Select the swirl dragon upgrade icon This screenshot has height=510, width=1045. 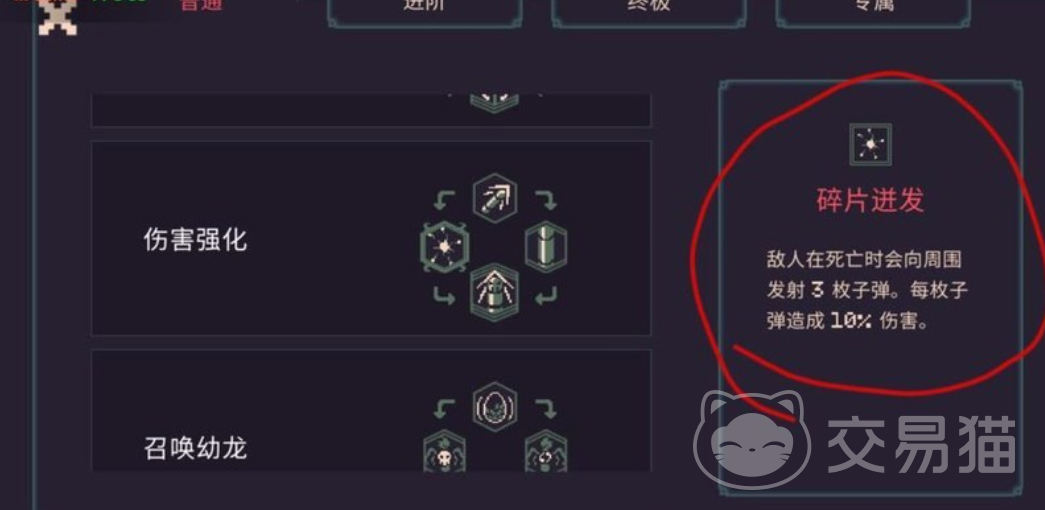coord(546,452)
